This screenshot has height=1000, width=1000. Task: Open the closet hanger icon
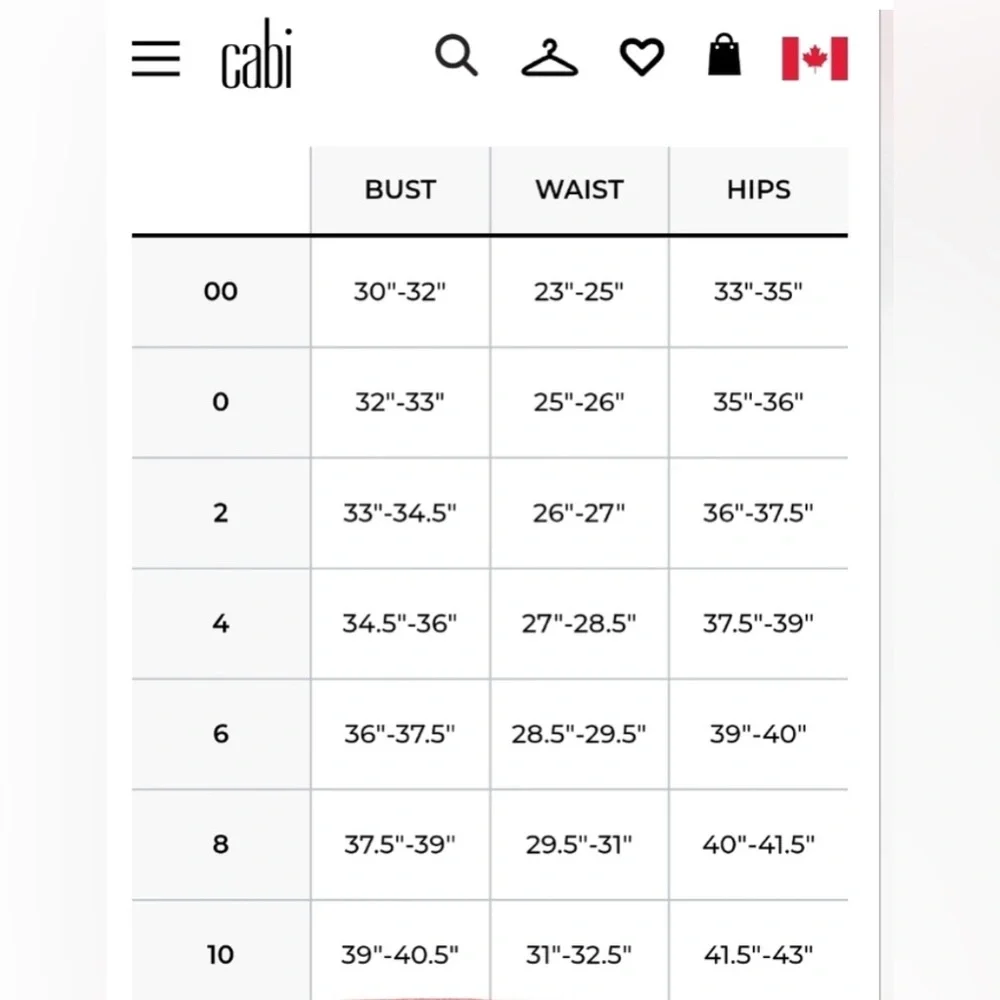[549, 57]
